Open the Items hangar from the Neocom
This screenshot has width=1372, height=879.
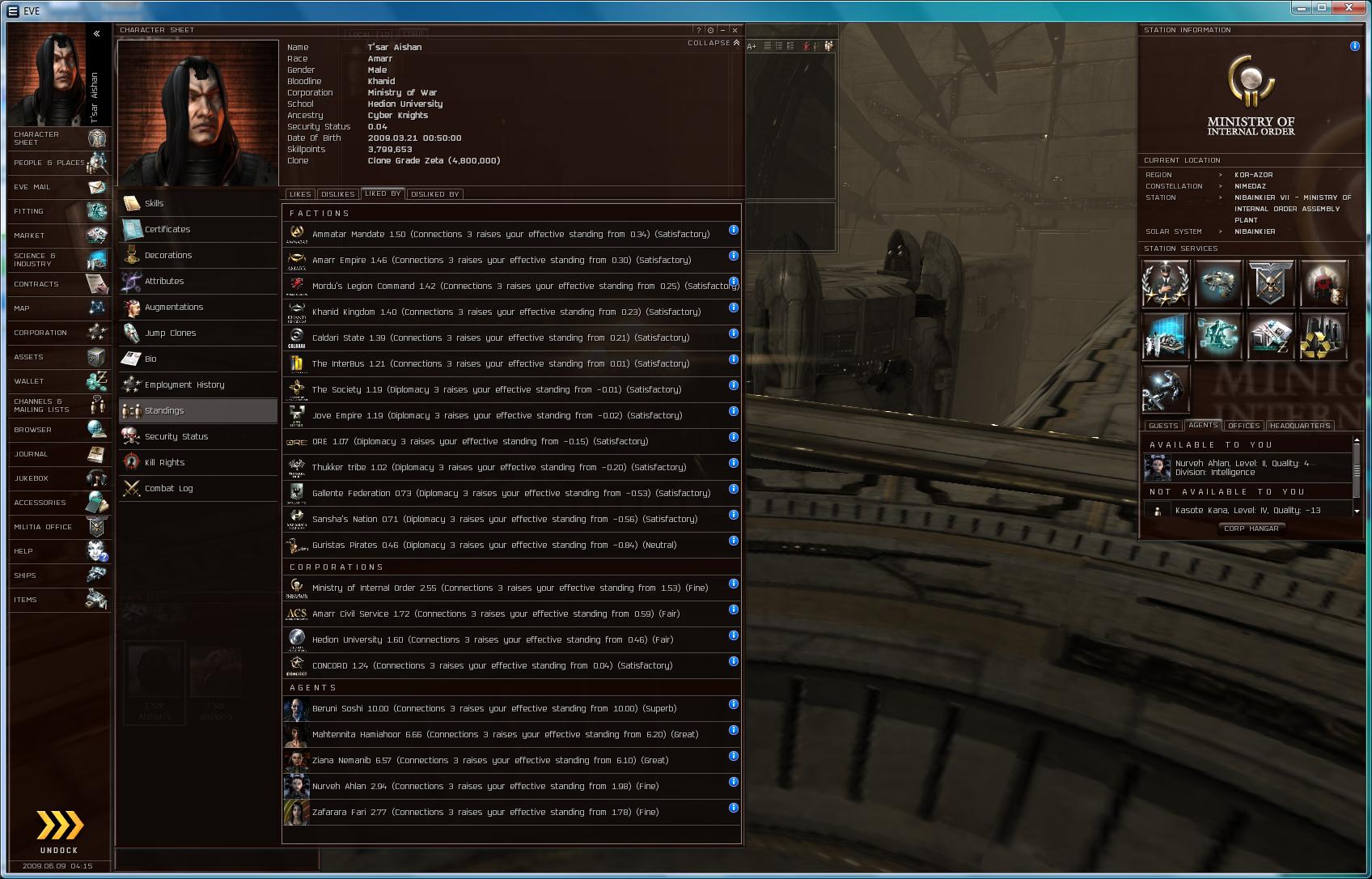tap(59, 600)
